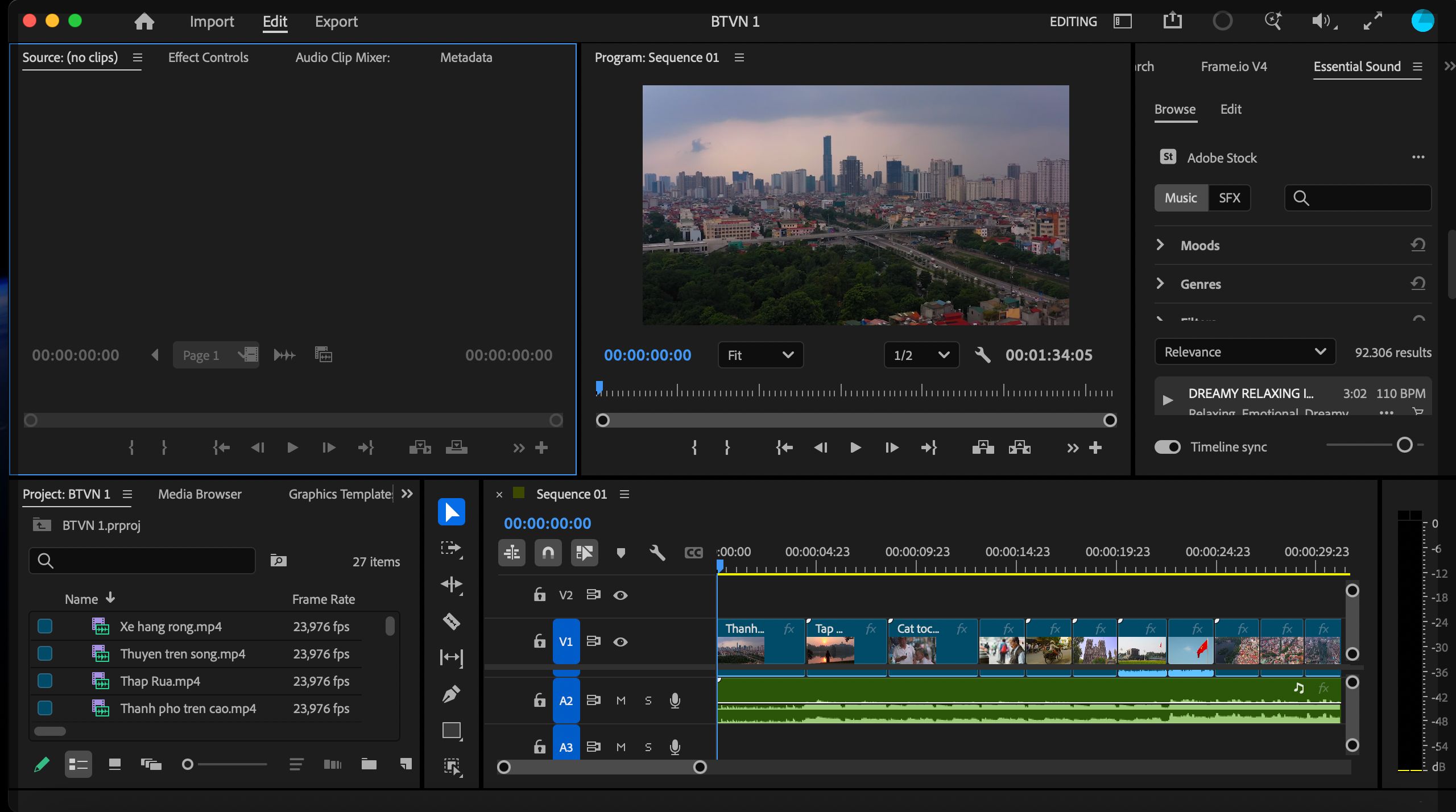The image size is (1456, 812).
Task: Select the Razor tool
Action: pyautogui.click(x=452, y=621)
